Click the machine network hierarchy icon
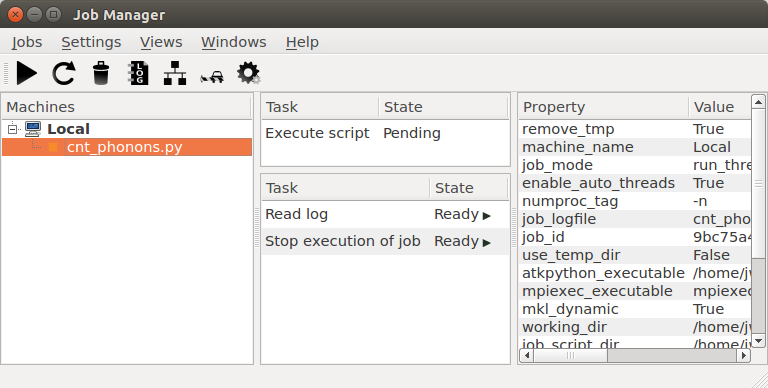 (x=175, y=73)
